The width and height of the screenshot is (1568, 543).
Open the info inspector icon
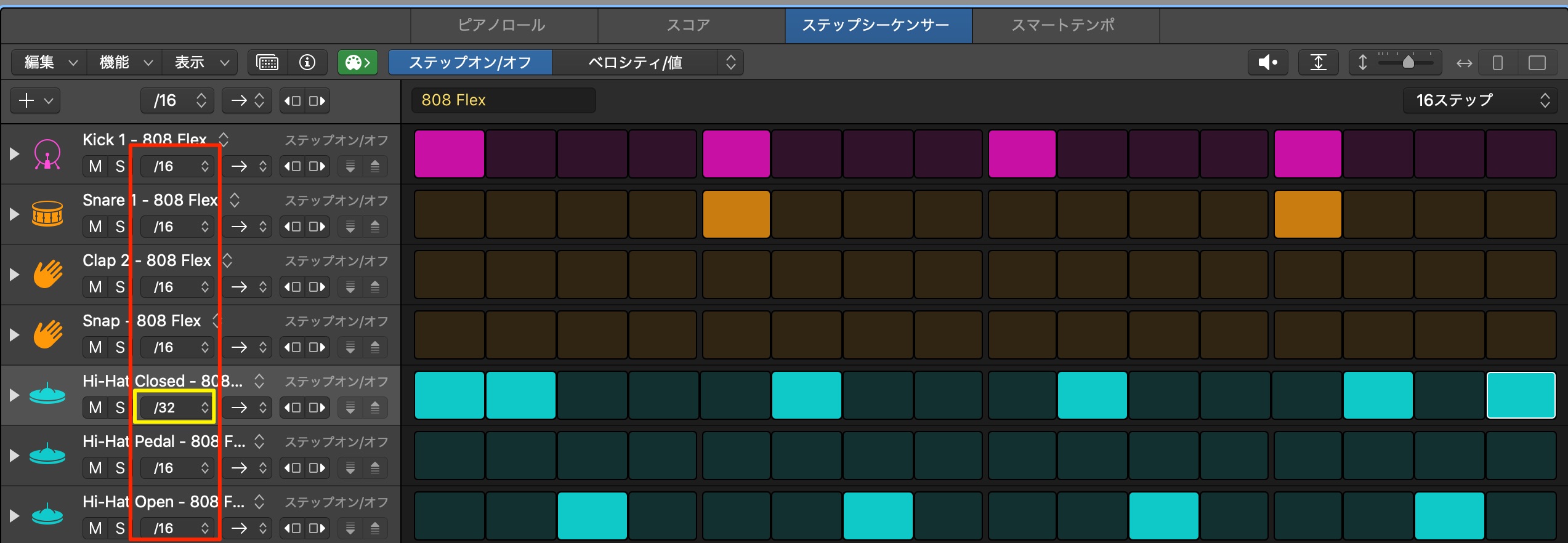[x=307, y=62]
